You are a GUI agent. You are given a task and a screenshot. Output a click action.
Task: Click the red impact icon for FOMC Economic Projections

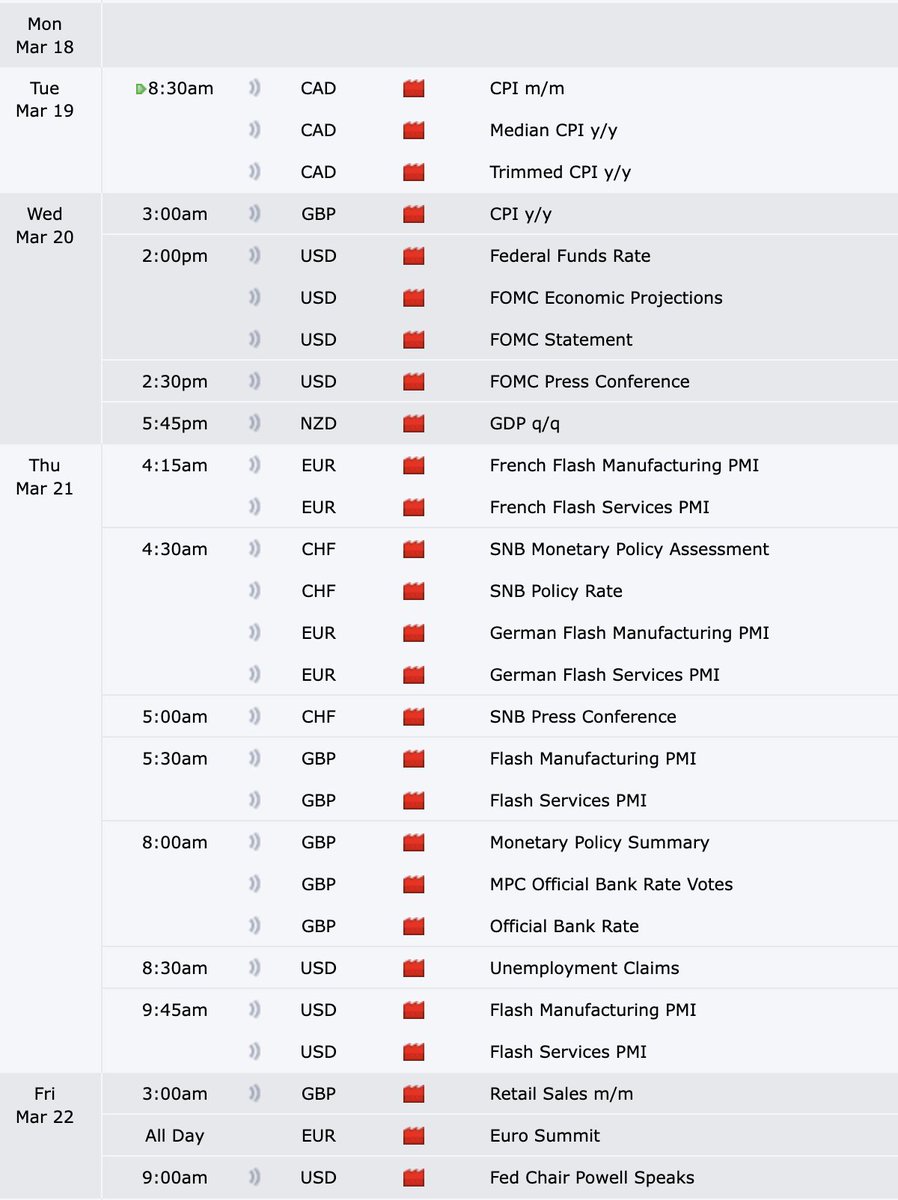(x=414, y=298)
